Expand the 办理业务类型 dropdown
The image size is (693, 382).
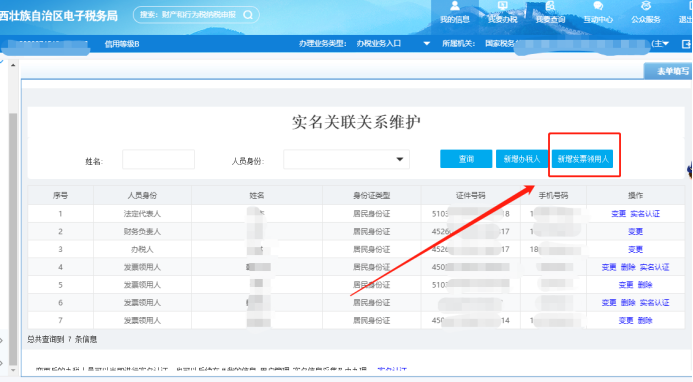click(426, 44)
